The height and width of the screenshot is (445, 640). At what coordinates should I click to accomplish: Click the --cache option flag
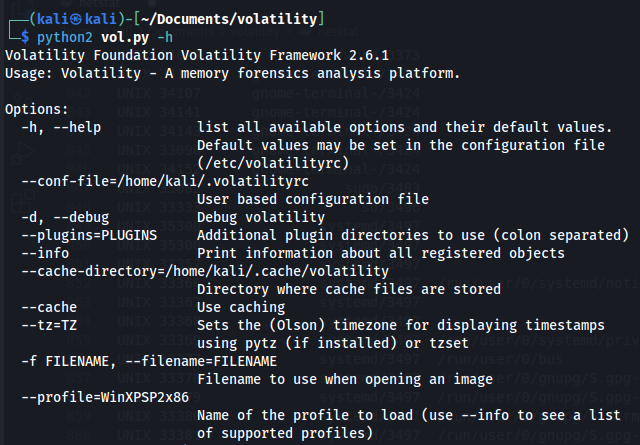click(x=49, y=307)
